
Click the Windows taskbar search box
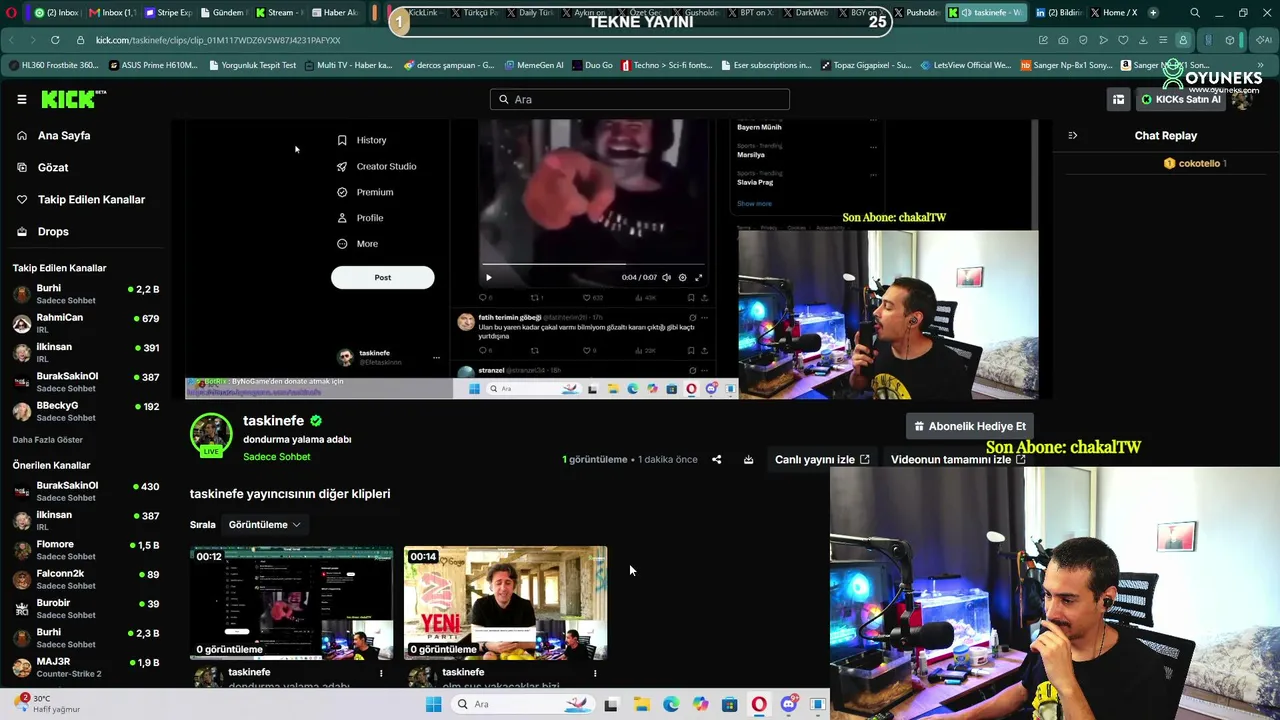[x=521, y=704]
